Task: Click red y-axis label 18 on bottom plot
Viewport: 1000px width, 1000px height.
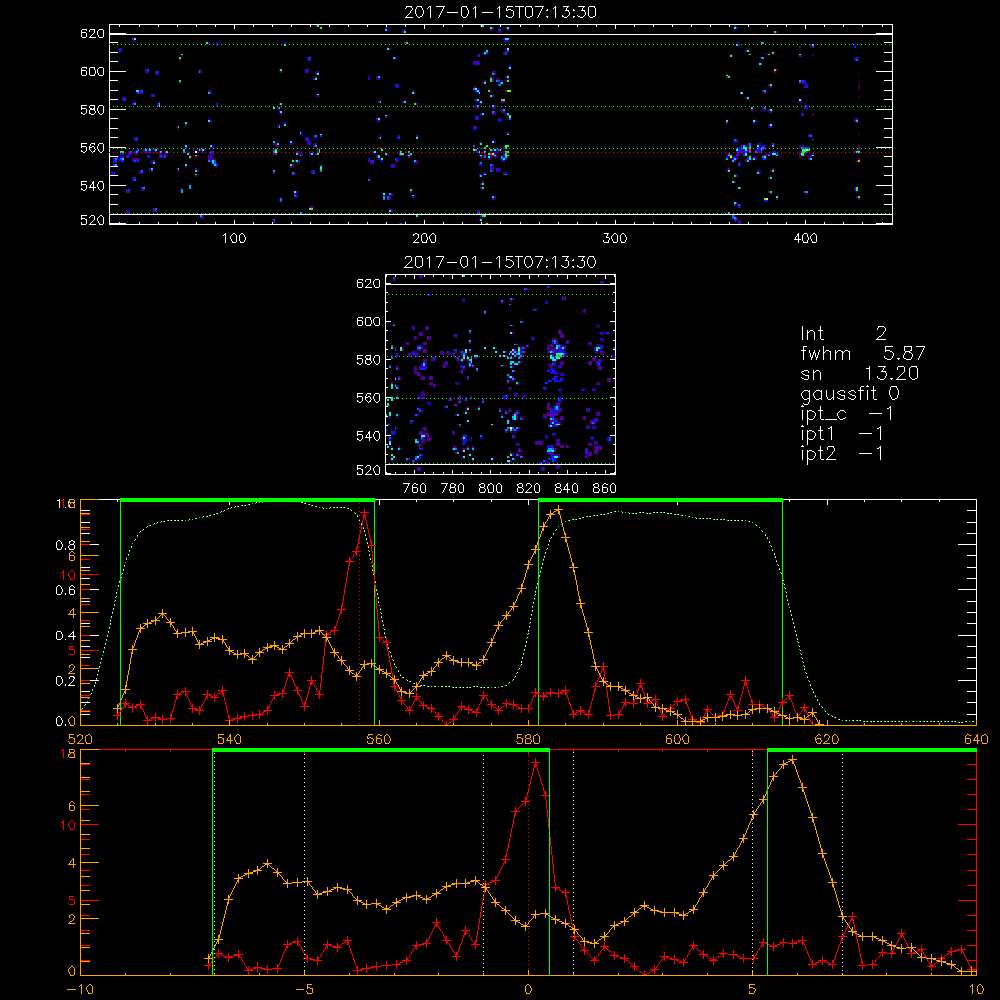Action: 68,753
